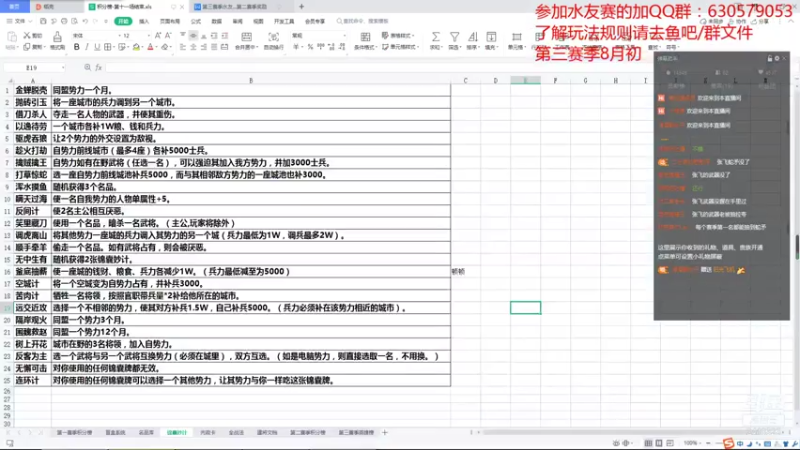Click the Wrap Text (自动换行) icon
Screen dimensions: 800x450
pyautogui.click(x=273, y=37)
